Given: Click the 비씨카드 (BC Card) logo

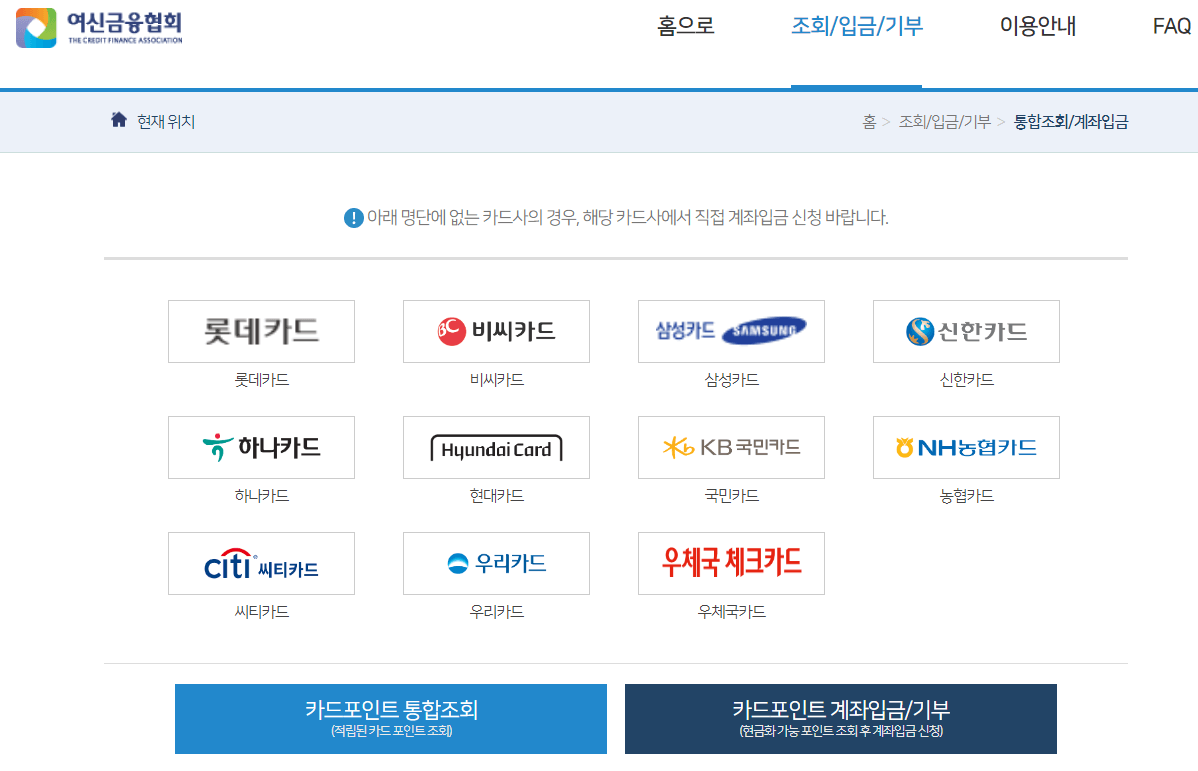Looking at the screenshot, I should tap(496, 331).
